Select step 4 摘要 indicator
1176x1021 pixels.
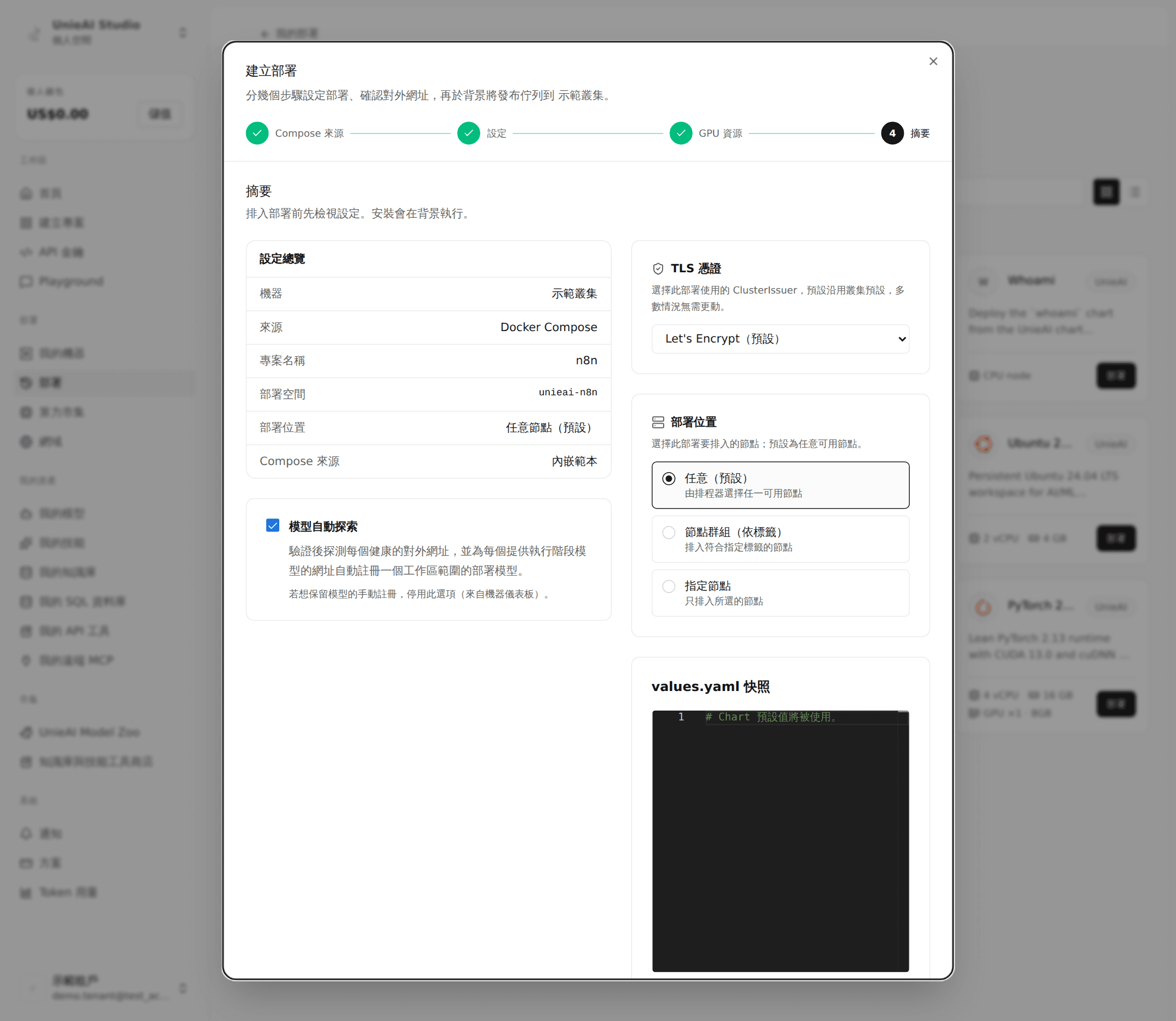(892, 133)
